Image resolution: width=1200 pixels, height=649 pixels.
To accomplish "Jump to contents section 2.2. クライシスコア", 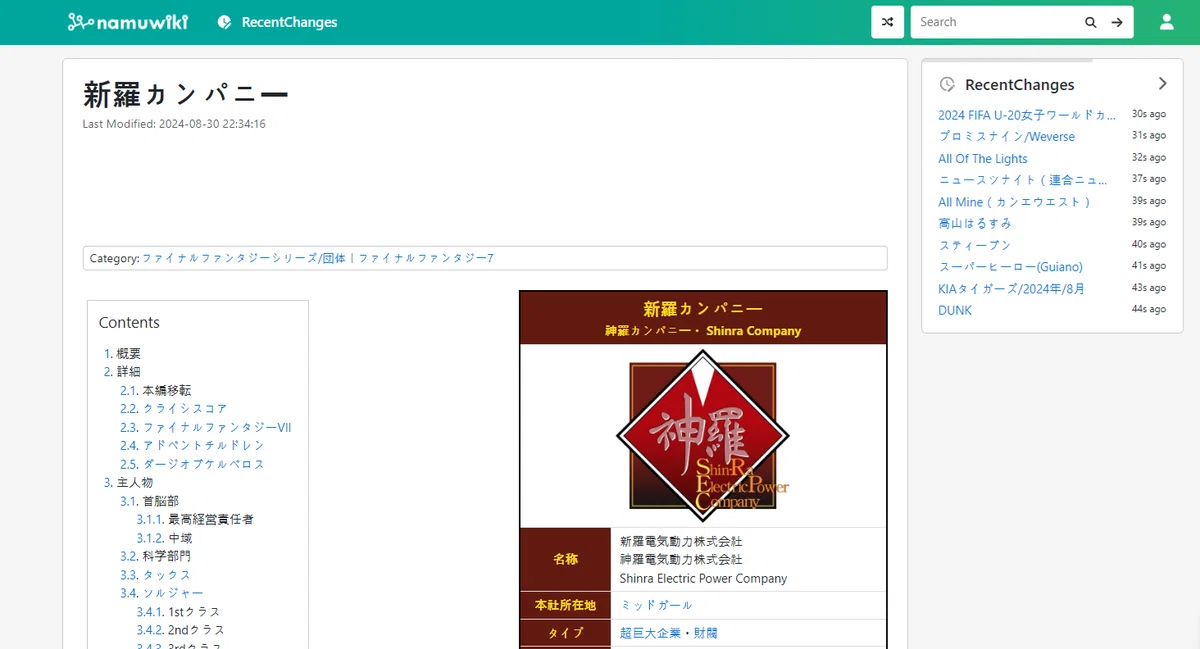I will pos(174,408).
